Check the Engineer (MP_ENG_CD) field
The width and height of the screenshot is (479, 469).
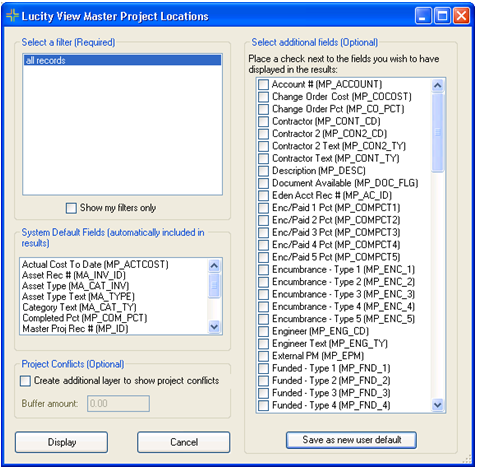click(x=263, y=332)
